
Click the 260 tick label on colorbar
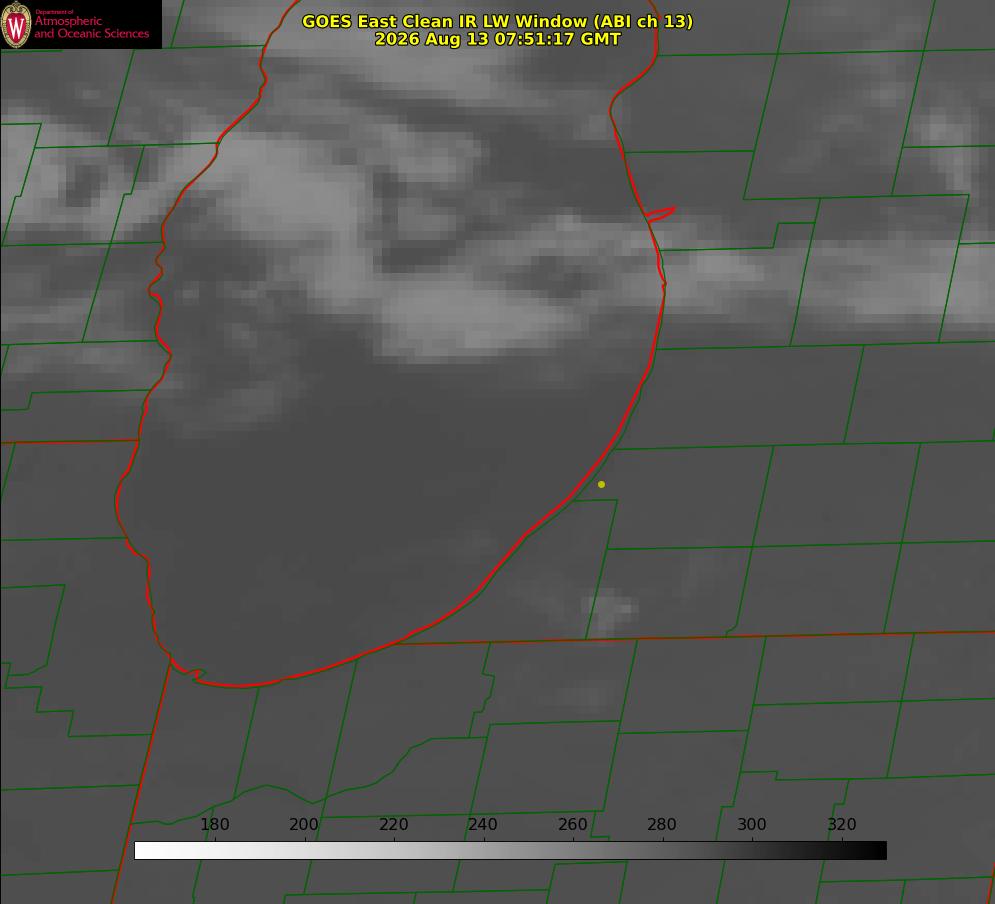572,824
